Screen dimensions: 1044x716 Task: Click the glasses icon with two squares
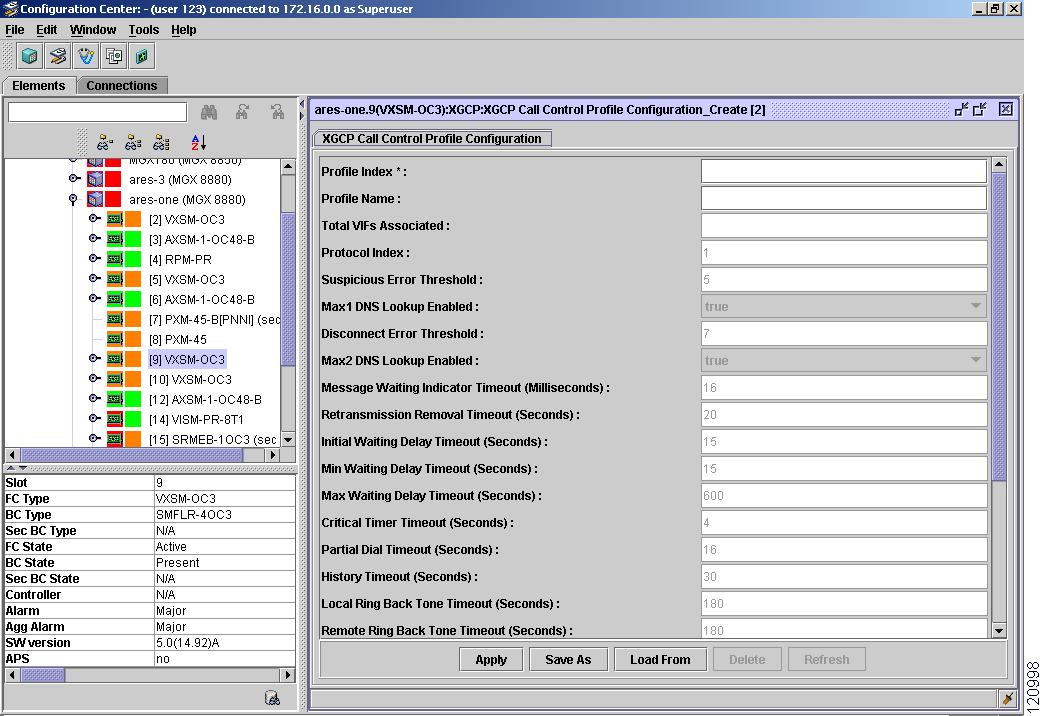[133, 142]
